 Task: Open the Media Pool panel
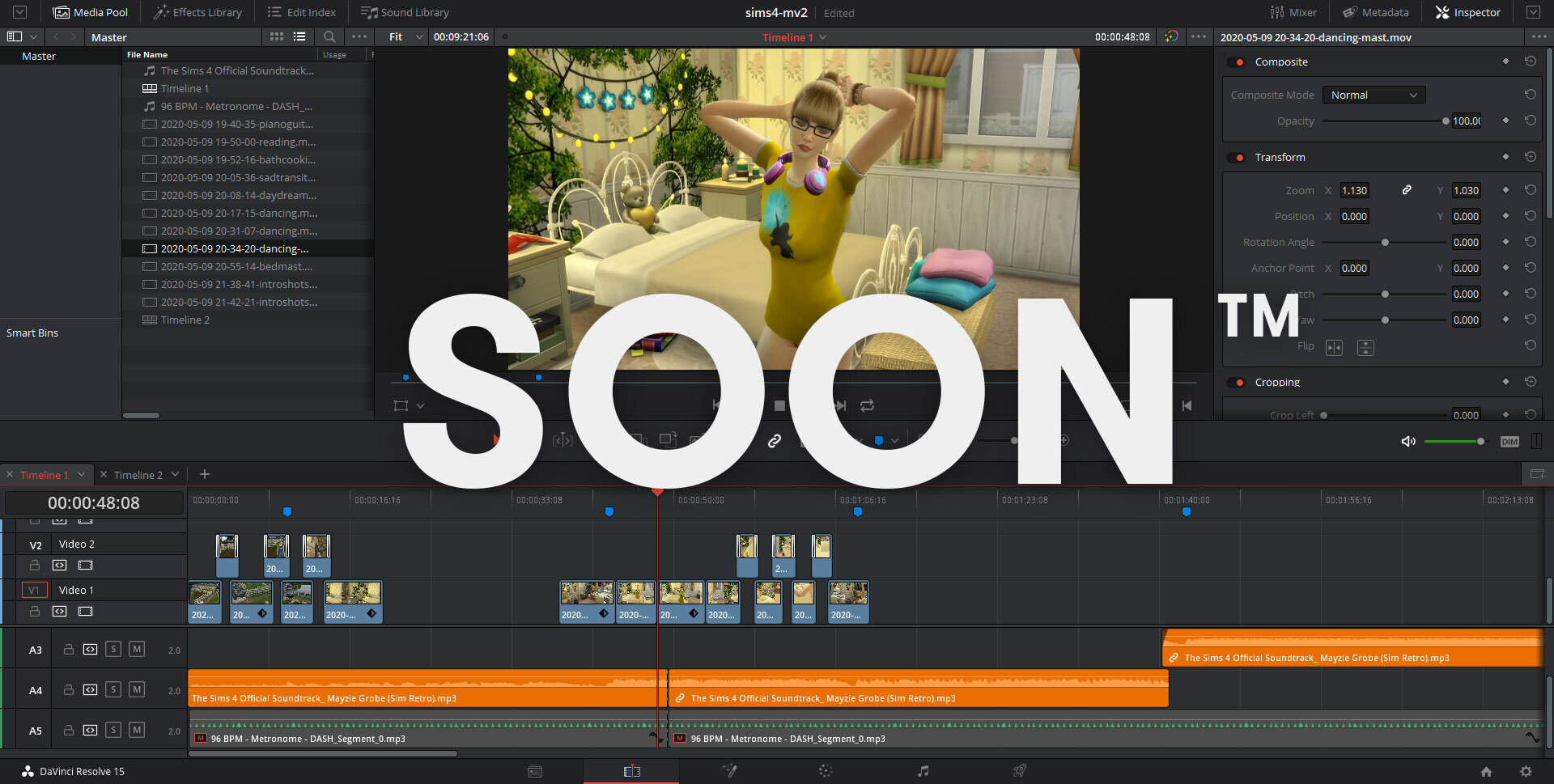point(91,12)
